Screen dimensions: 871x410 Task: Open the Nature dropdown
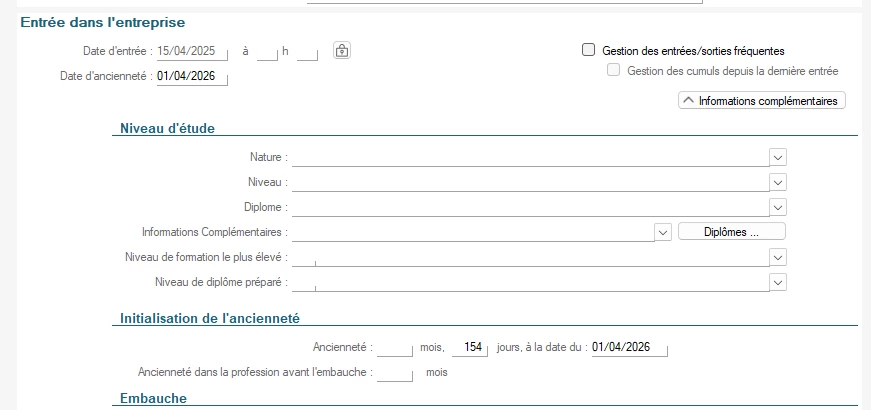(x=778, y=157)
